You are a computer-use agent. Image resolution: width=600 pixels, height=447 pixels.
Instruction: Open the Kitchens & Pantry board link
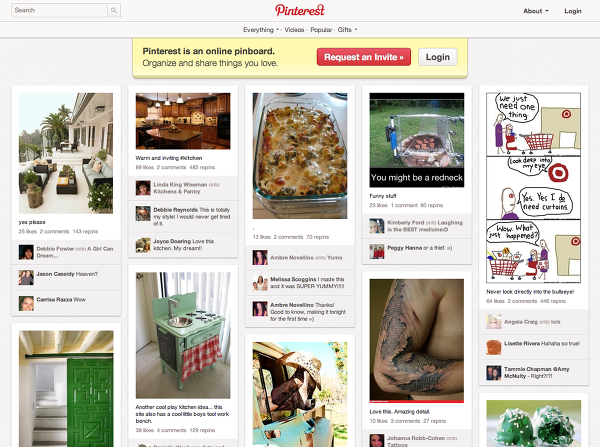tap(177, 191)
